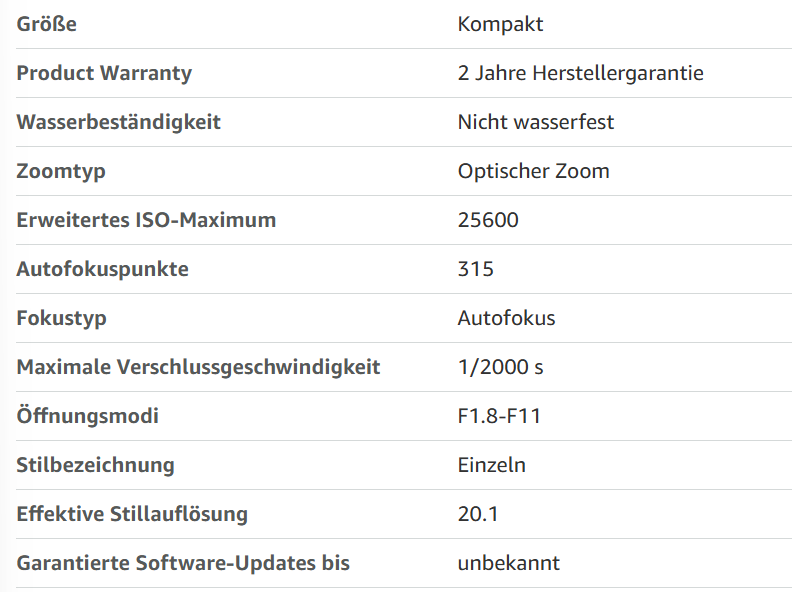Click the Garantierte Software-Updates unbekannt value
The width and height of the screenshot is (792, 592).
[509, 563]
